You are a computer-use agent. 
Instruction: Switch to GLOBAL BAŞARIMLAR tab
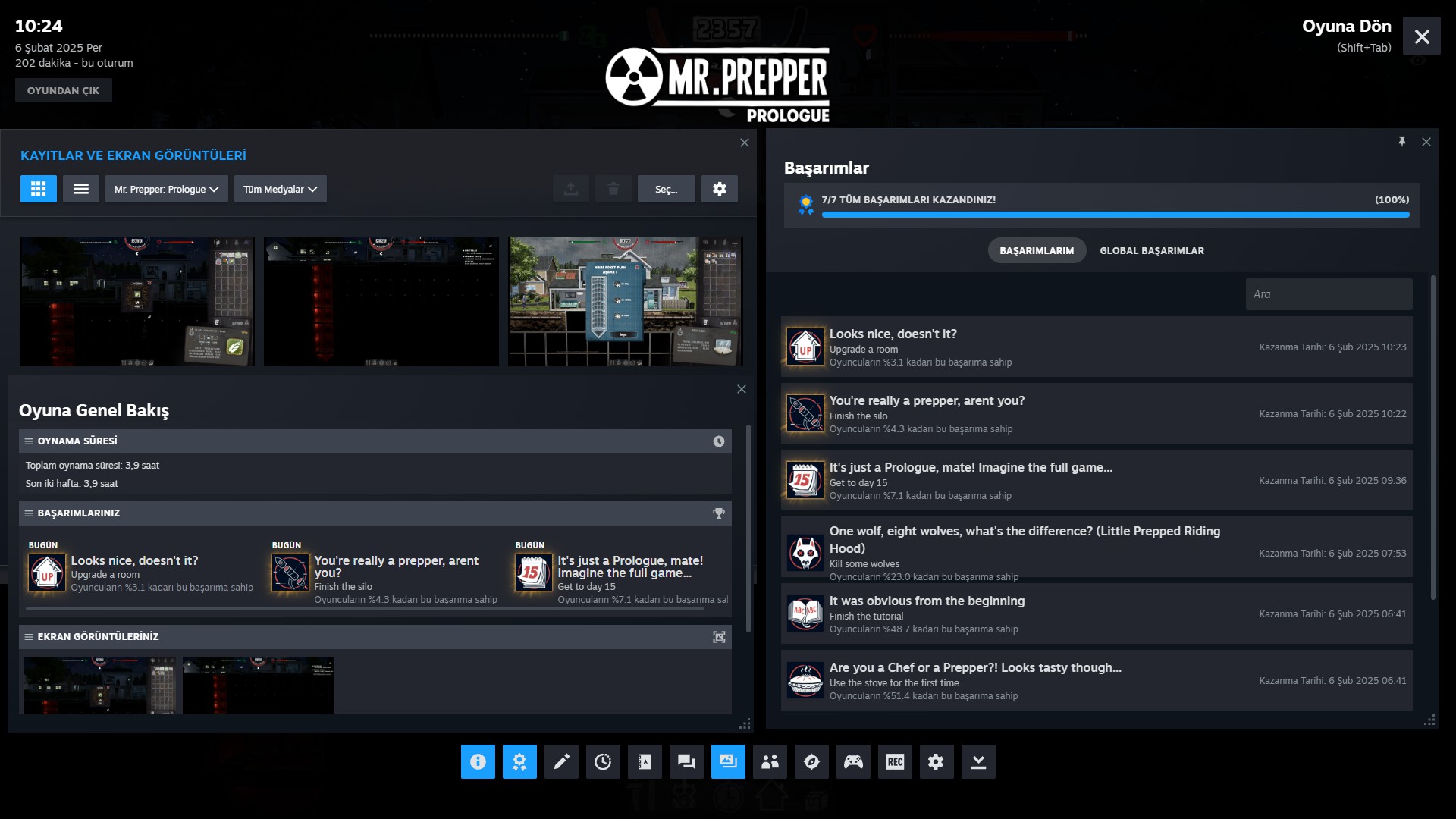[x=1151, y=250]
